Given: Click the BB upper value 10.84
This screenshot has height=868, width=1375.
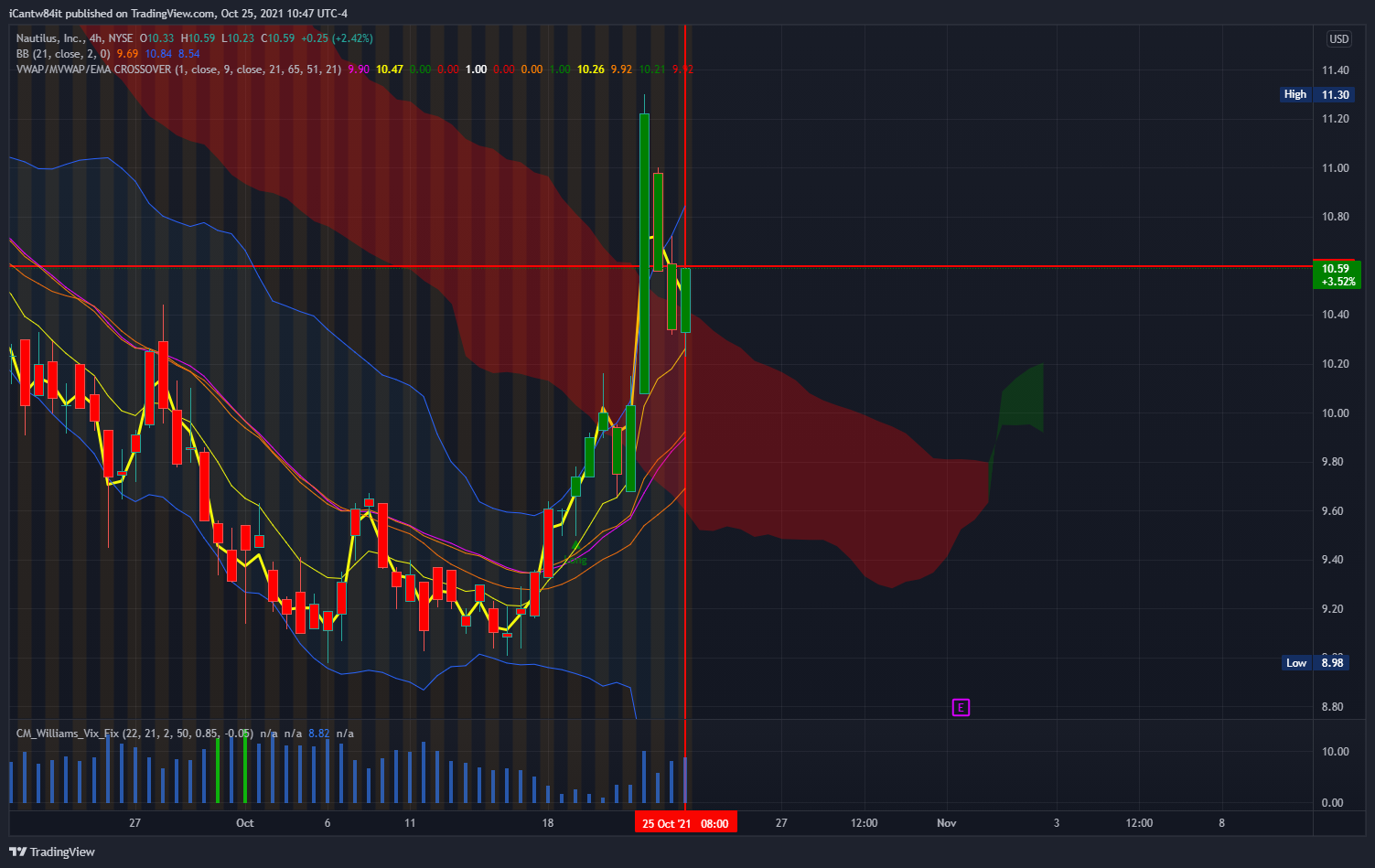Looking at the screenshot, I should point(158,54).
